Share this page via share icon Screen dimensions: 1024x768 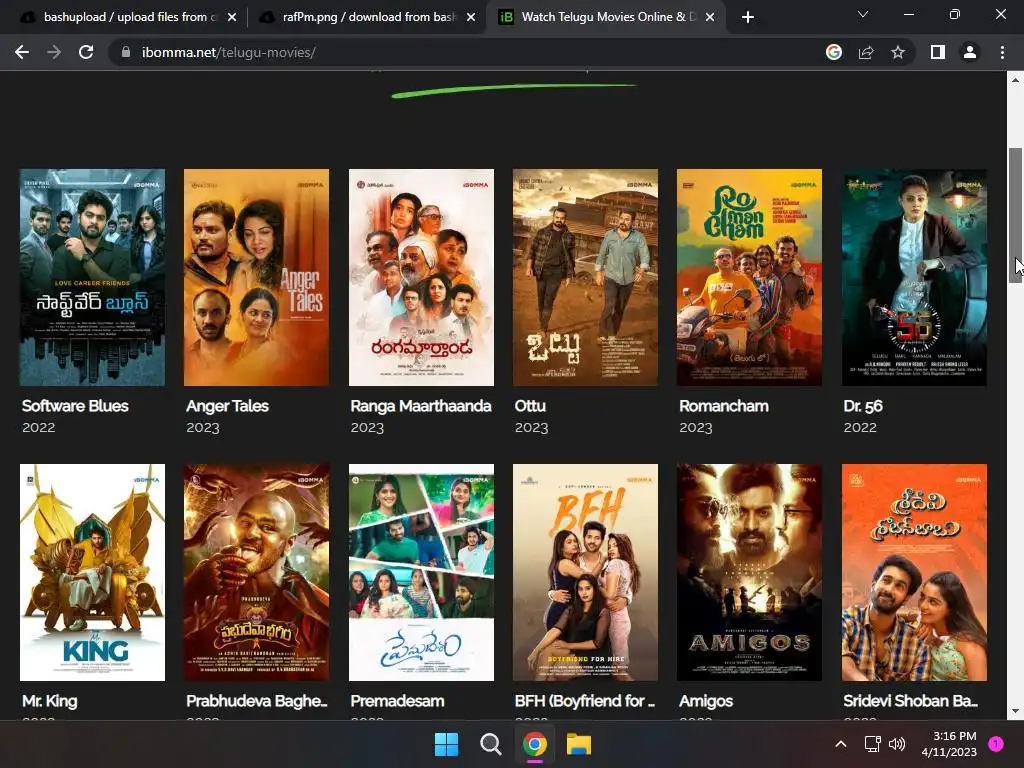point(866,52)
